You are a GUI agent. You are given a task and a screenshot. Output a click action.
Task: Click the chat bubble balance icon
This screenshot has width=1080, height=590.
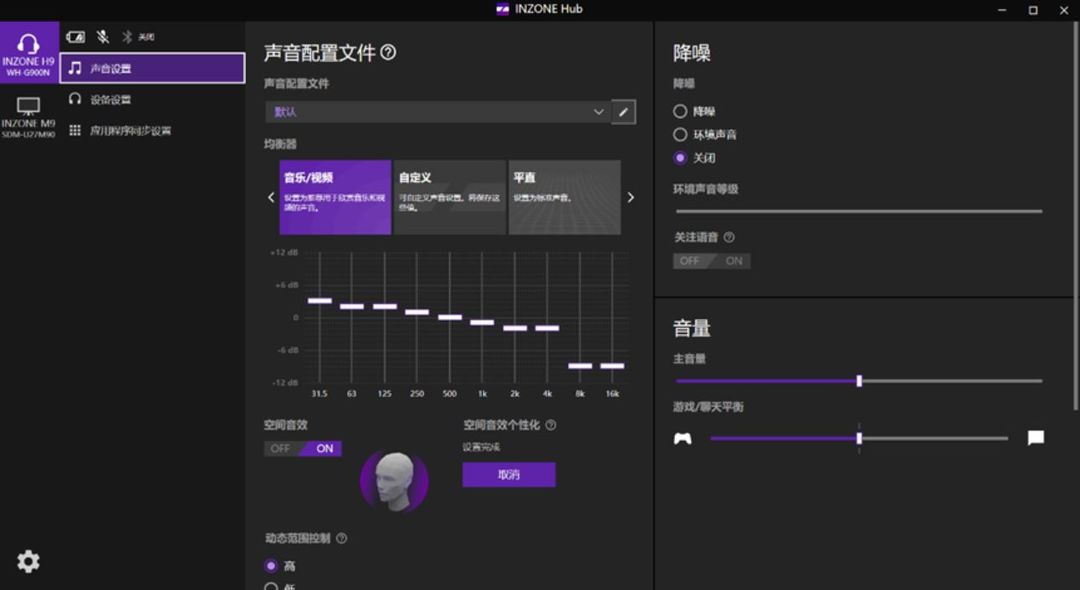point(1035,438)
